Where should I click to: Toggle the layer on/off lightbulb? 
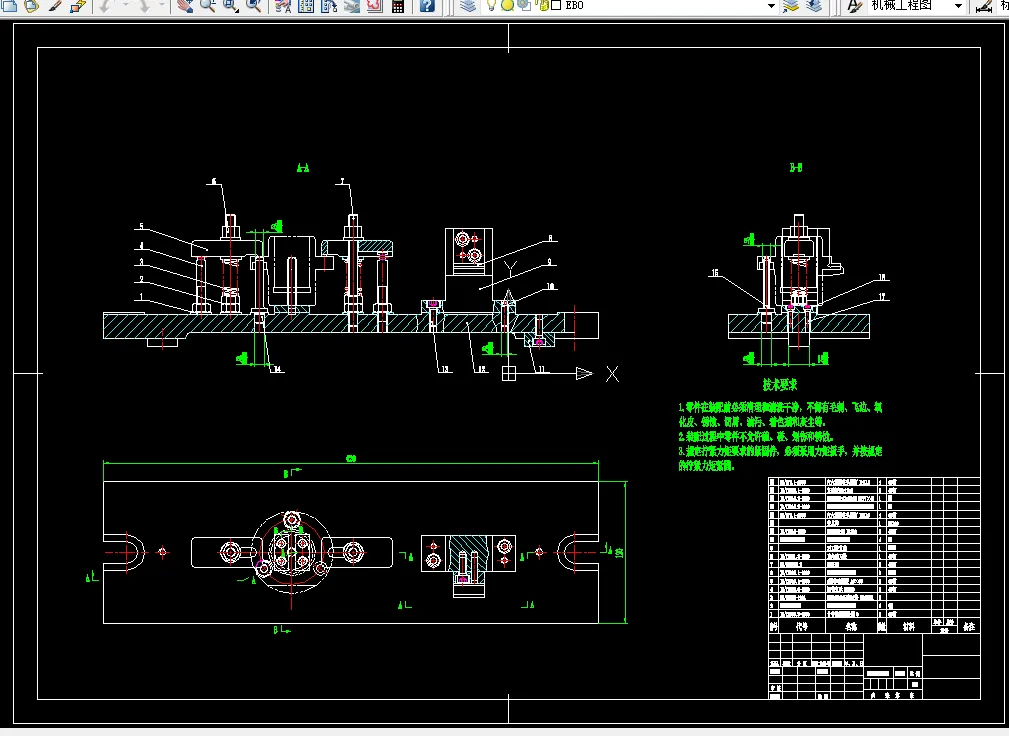[491, 5]
